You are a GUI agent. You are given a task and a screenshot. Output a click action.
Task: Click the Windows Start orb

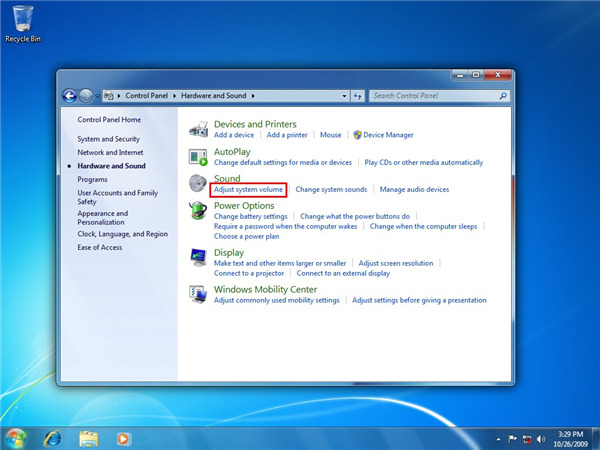point(16,438)
